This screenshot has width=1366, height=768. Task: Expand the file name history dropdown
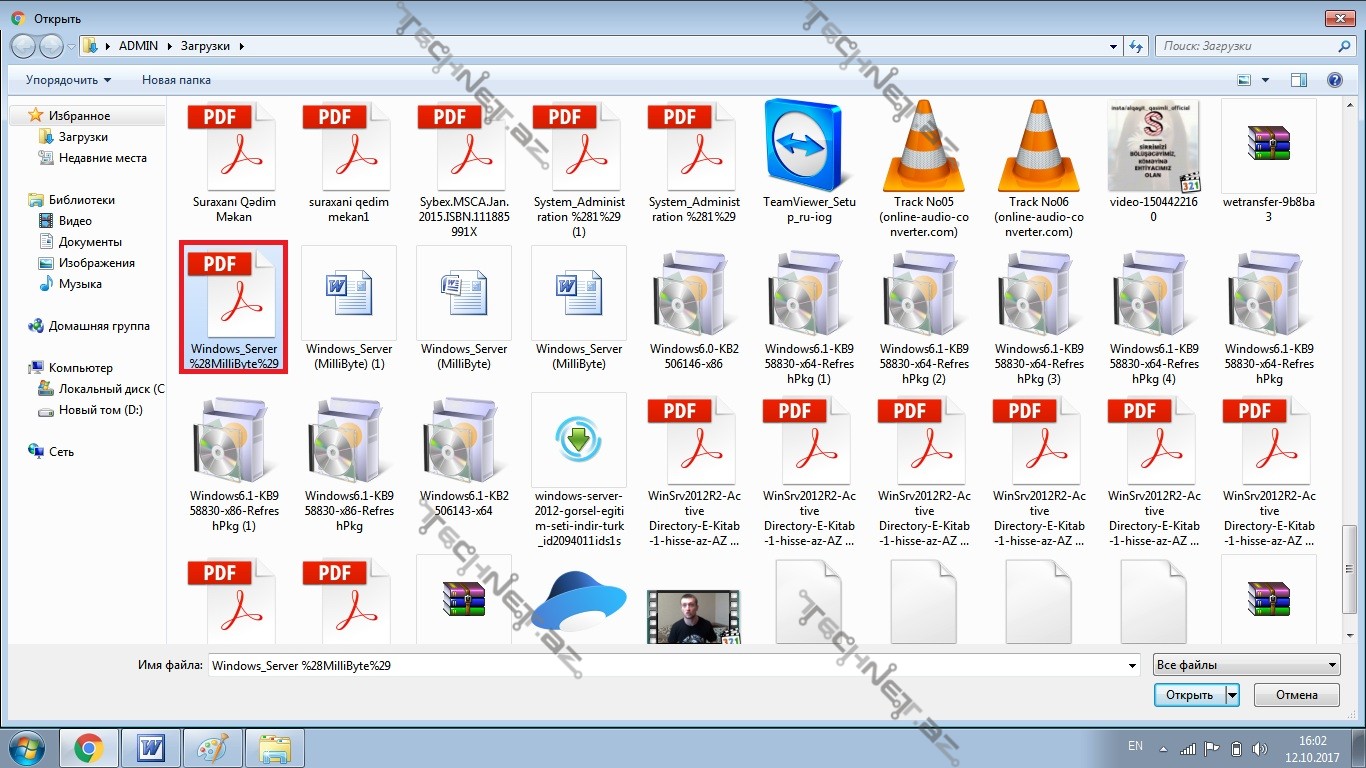[1132, 665]
